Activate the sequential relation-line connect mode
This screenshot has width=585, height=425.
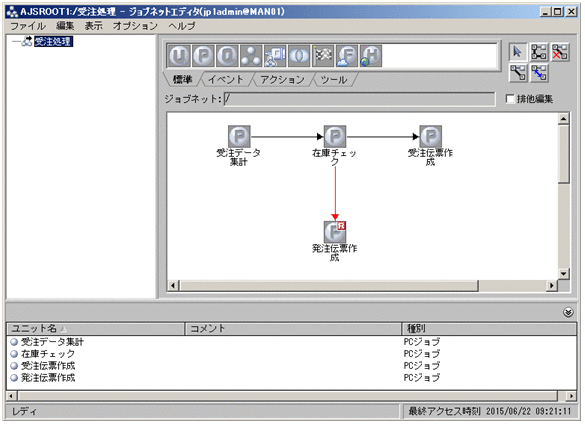(539, 52)
